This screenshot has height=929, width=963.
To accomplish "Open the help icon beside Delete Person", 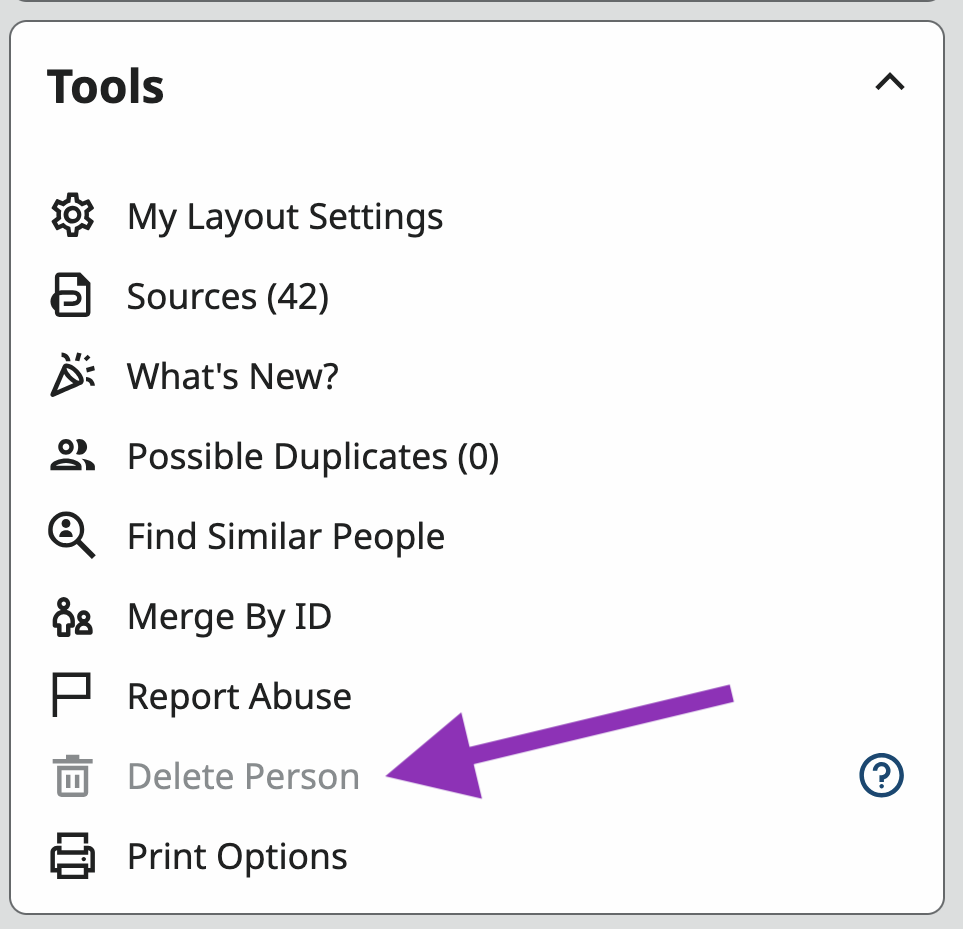I will click(x=881, y=775).
